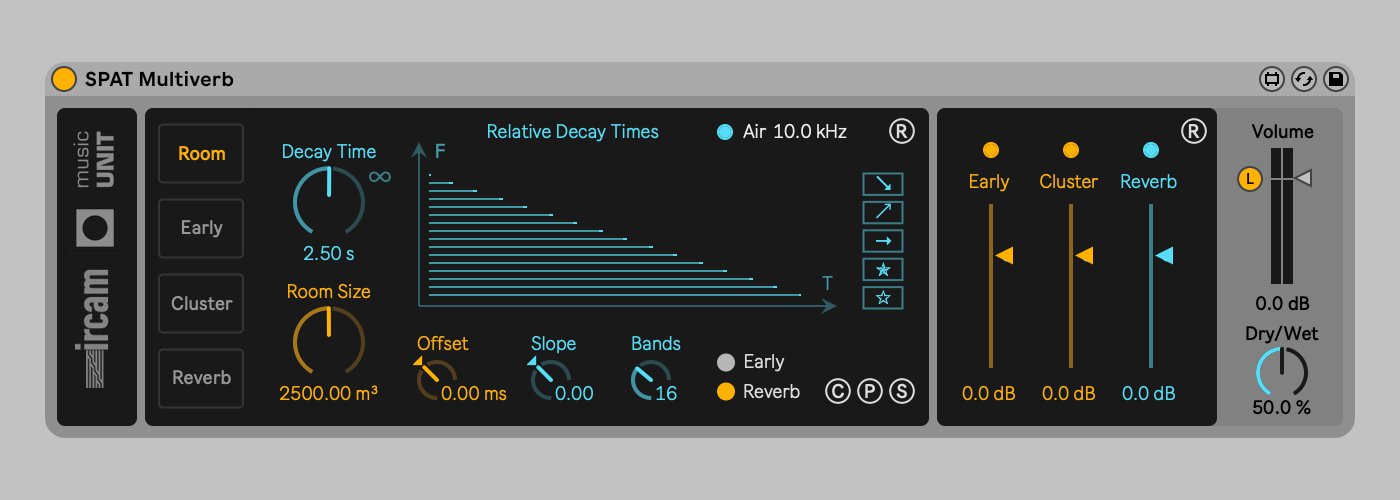Toggle the Reverb level enable dot
This screenshot has width=1400, height=500.
pyautogui.click(x=1150, y=150)
